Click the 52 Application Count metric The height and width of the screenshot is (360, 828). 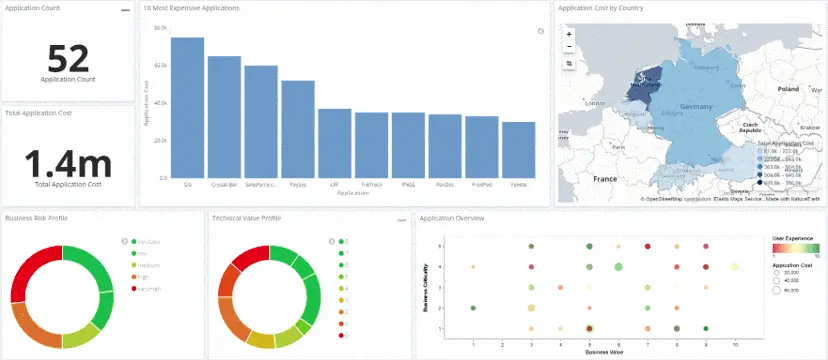(x=68, y=59)
